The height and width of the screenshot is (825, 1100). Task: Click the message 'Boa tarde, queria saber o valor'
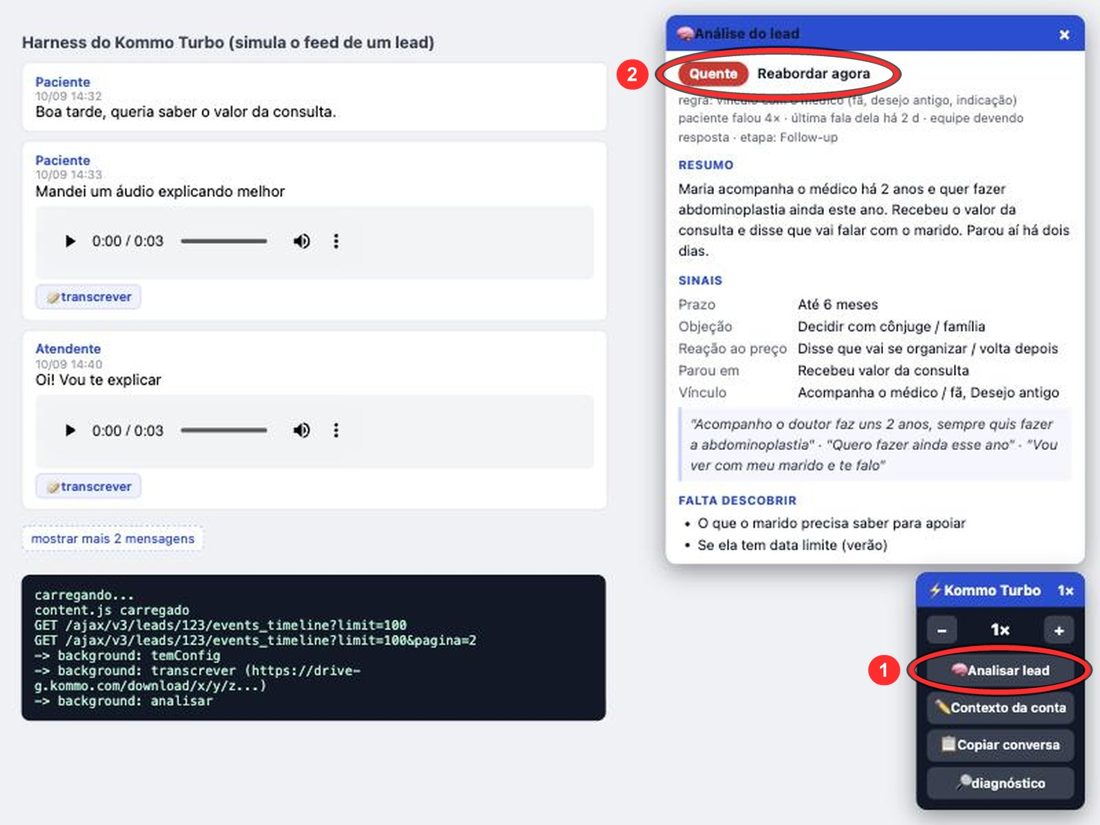point(185,112)
